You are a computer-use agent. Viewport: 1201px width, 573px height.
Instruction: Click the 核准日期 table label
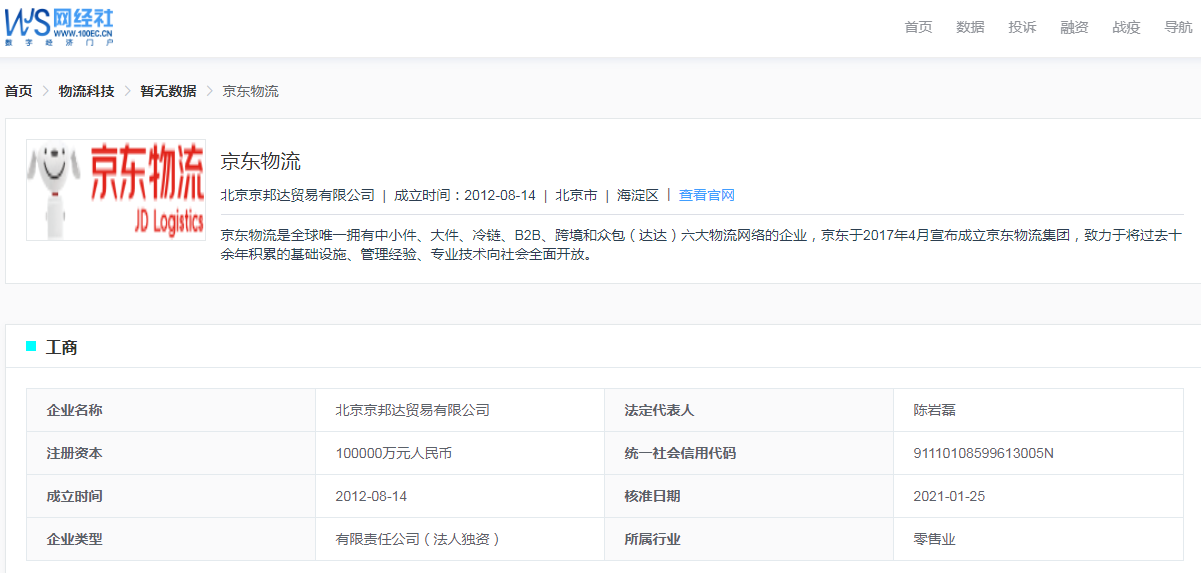[x=652, y=496]
